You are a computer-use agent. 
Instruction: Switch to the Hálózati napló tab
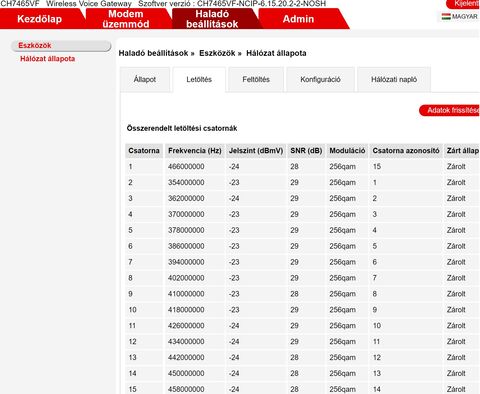coord(394,79)
